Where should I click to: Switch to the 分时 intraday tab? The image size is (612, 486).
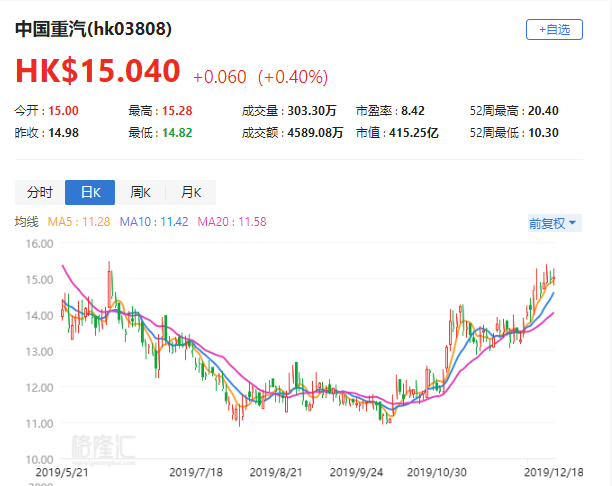[40, 193]
